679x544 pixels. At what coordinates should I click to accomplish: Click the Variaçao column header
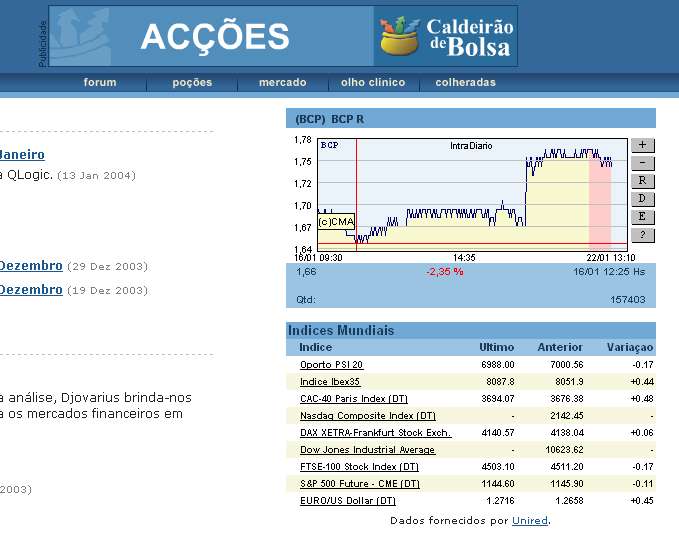(x=630, y=347)
